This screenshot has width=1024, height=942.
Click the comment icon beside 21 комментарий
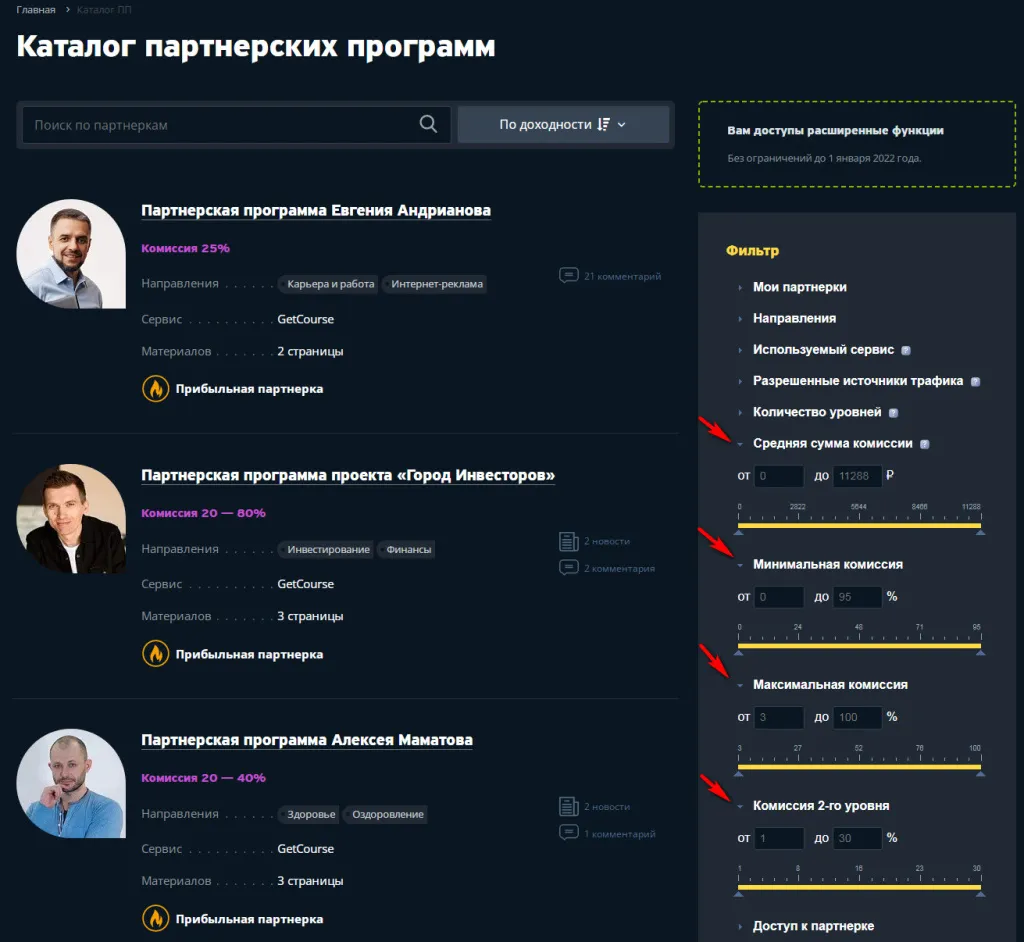tap(568, 276)
